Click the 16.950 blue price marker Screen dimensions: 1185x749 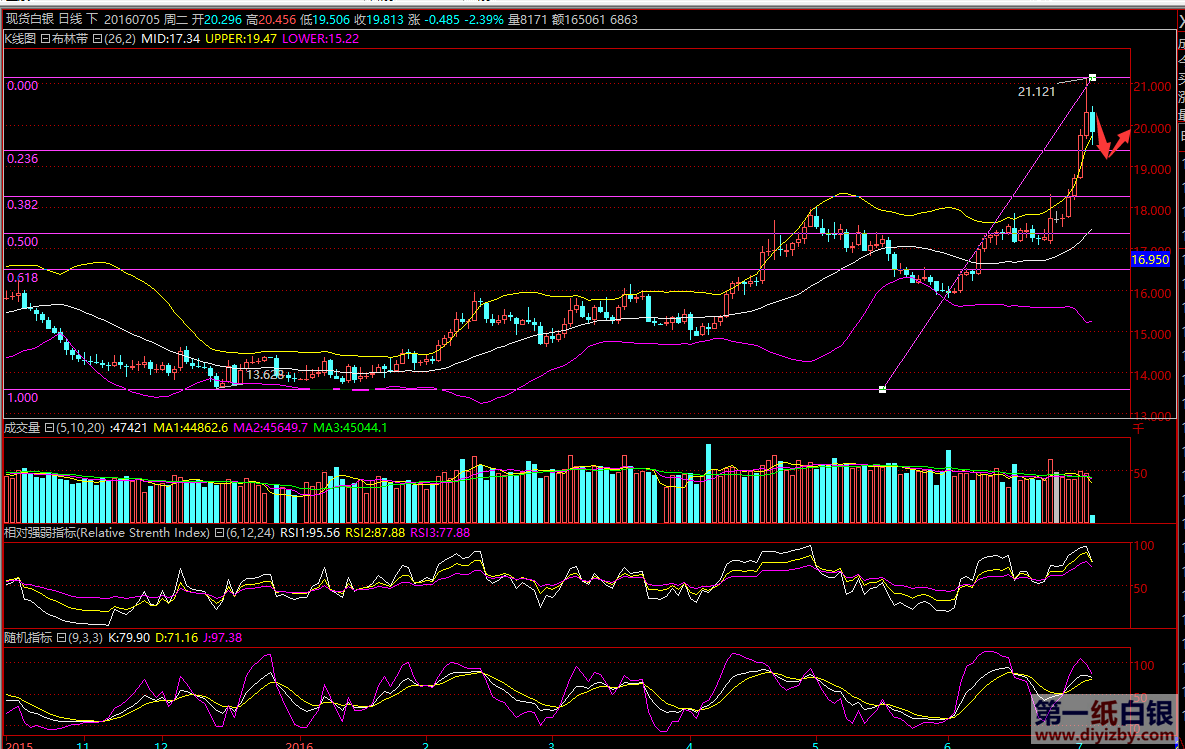[x=1149, y=259]
